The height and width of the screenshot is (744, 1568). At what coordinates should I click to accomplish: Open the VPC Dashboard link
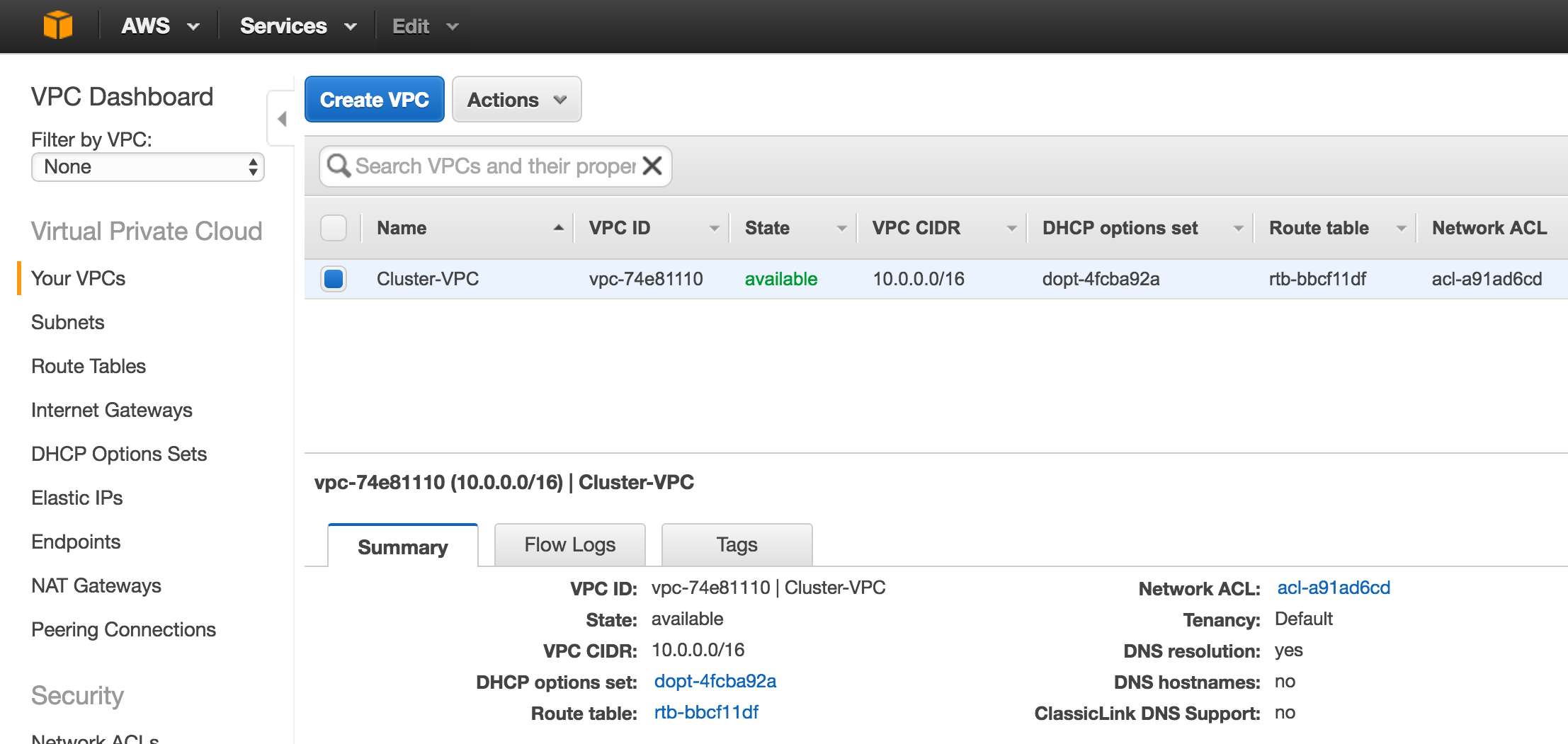122,97
